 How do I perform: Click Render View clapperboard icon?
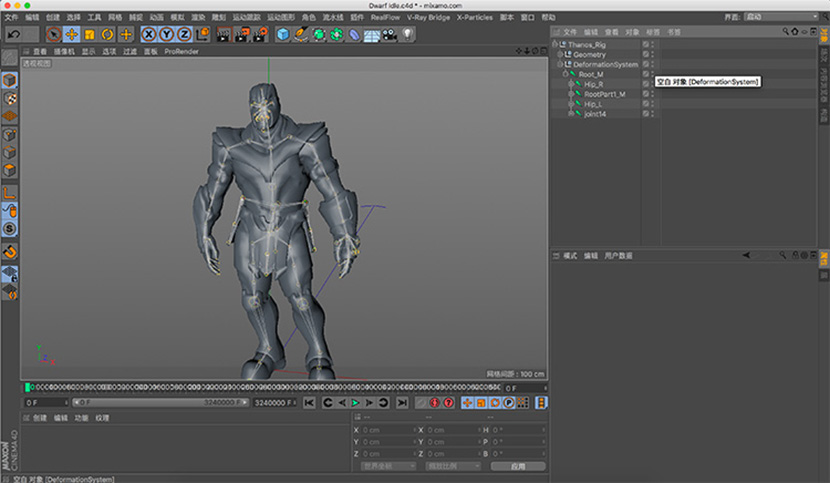tap(224, 35)
